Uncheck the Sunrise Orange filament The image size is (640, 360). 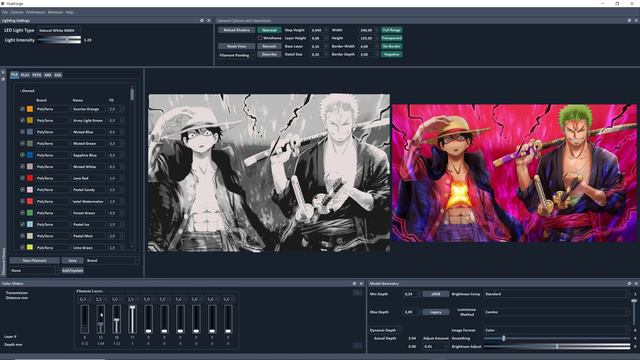pos(22,109)
